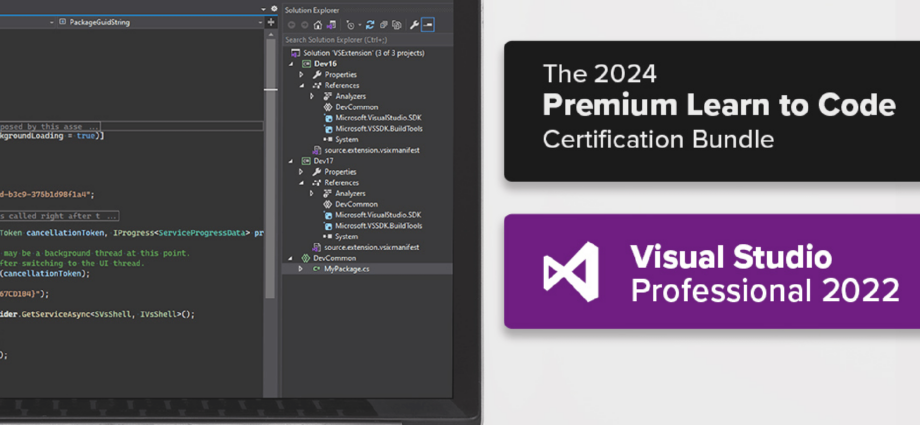Expand Properties under the Dev17 project
Viewport: 920px width, 425px height.
pyautogui.click(x=302, y=171)
